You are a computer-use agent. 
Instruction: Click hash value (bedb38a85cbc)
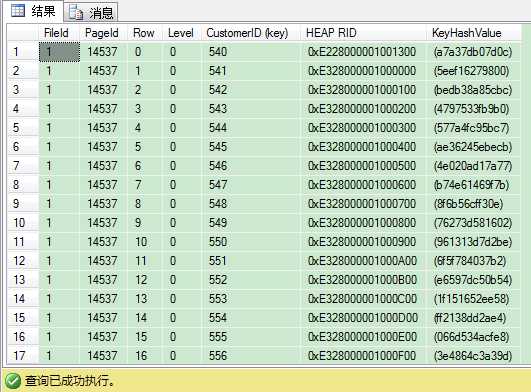[473, 90]
